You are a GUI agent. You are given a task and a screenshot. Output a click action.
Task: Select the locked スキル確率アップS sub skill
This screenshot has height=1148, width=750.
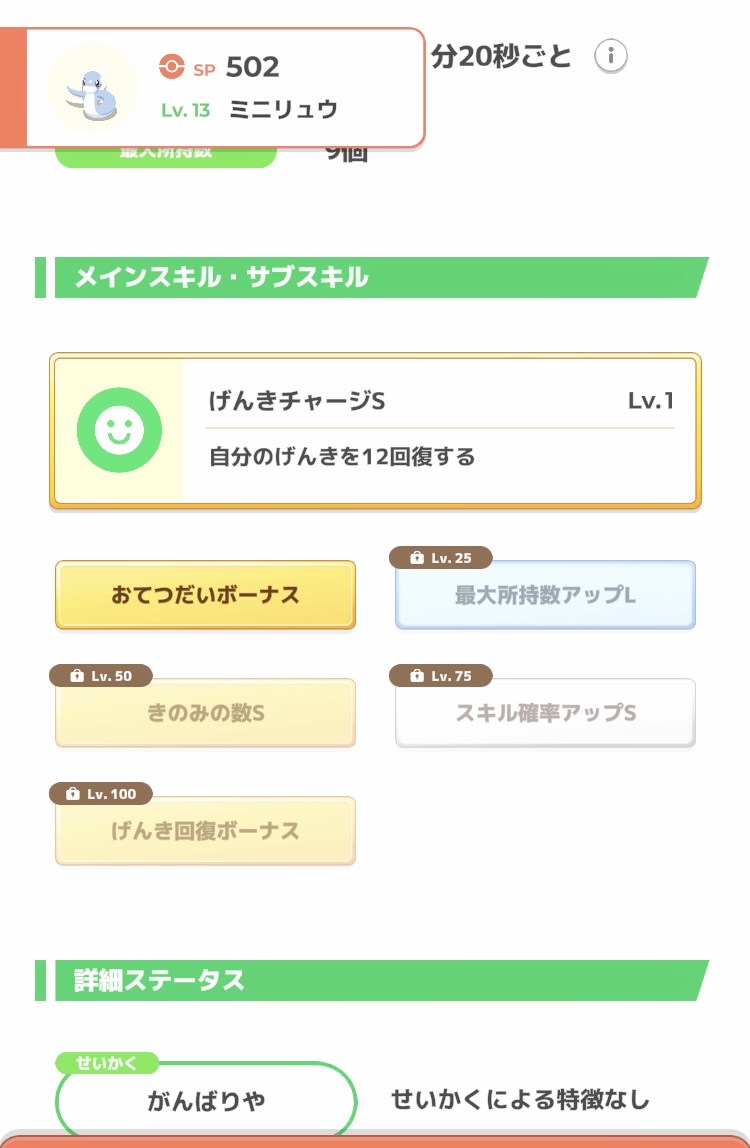[545, 712]
